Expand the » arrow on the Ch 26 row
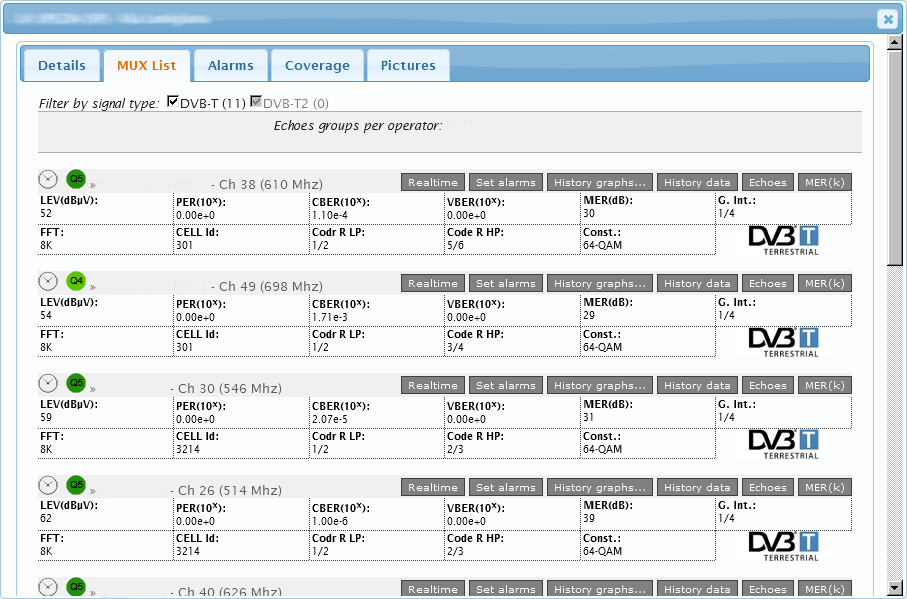Screen dimensions: 907x599 pos(93,491)
